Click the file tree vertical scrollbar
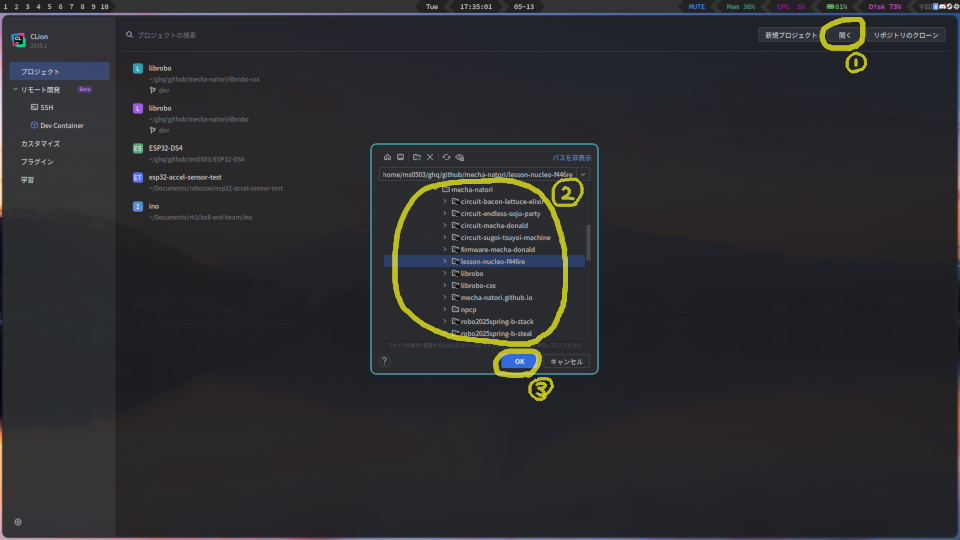The width and height of the screenshot is (960, 540). pos(588,242)
